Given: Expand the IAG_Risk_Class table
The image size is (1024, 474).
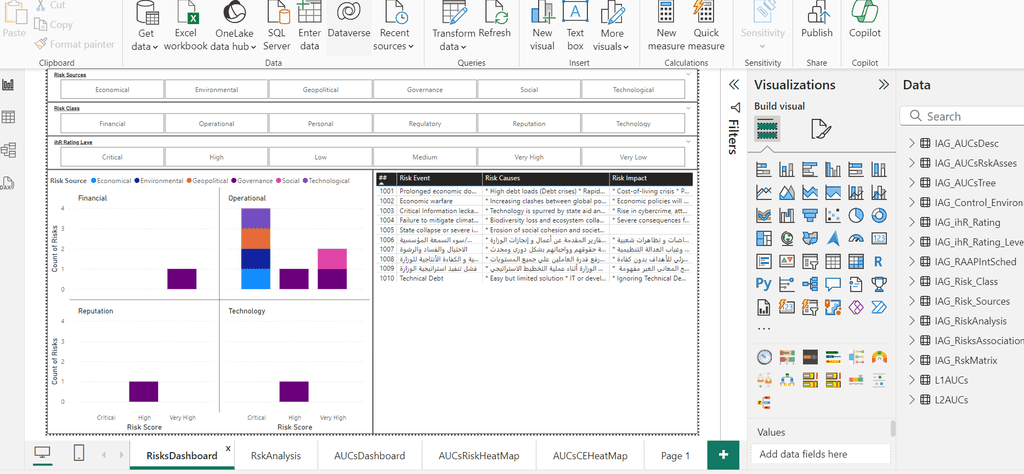Looking at the screenshot, I should pyautogui.click(x=912, y=281).
